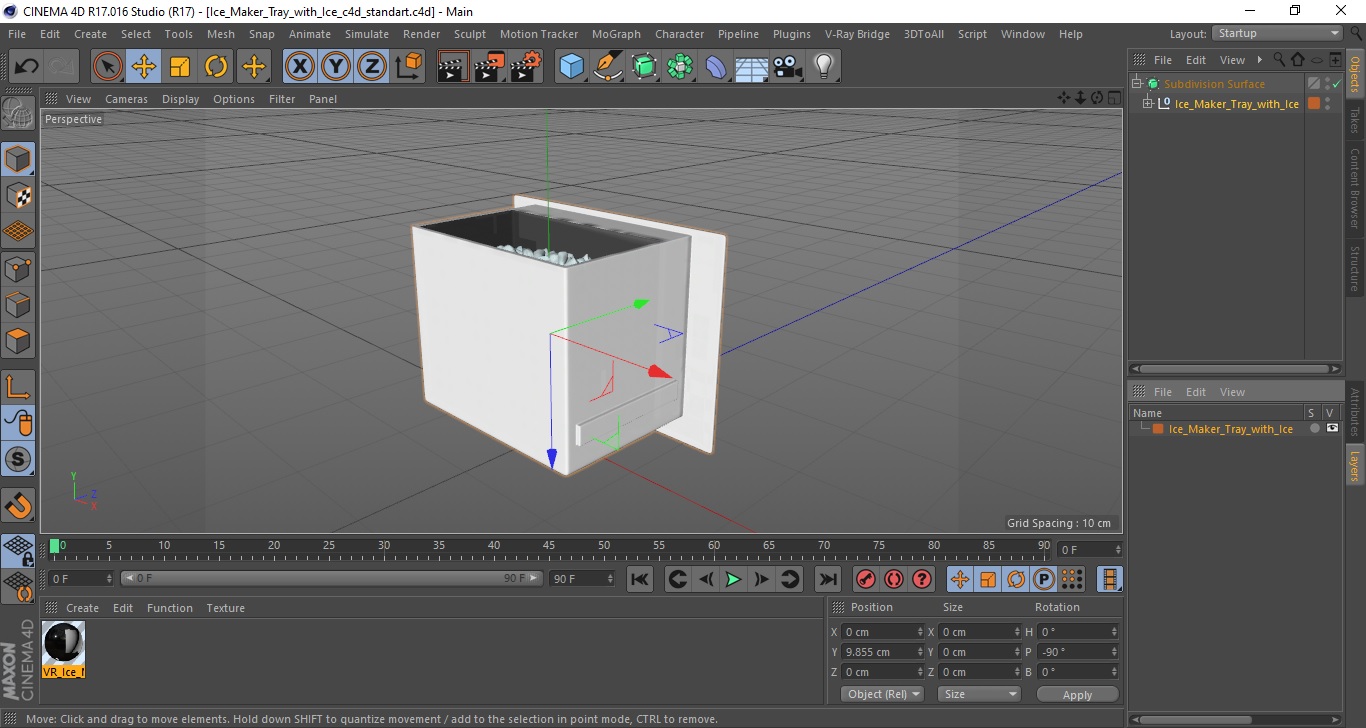This screenshot has width=1366, height=728.
Task: Open the Objects panel View menu
Action: [1232, 60]
